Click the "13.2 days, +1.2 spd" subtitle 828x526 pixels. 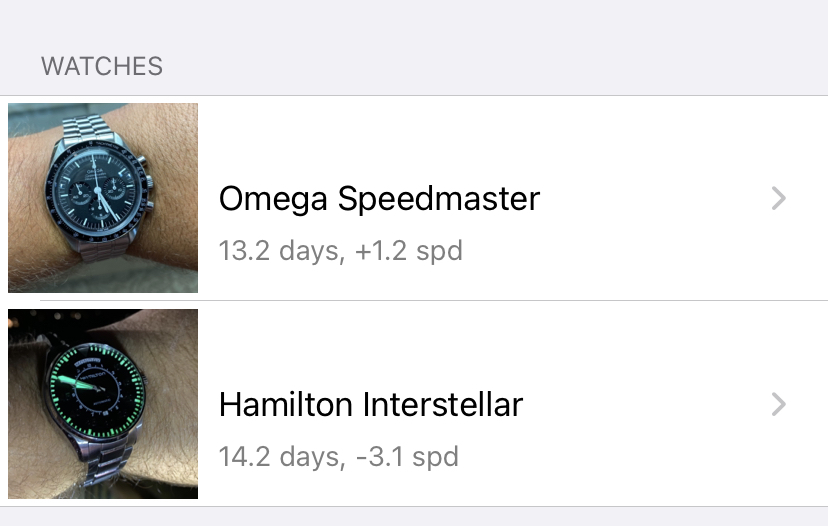(340, 250)
